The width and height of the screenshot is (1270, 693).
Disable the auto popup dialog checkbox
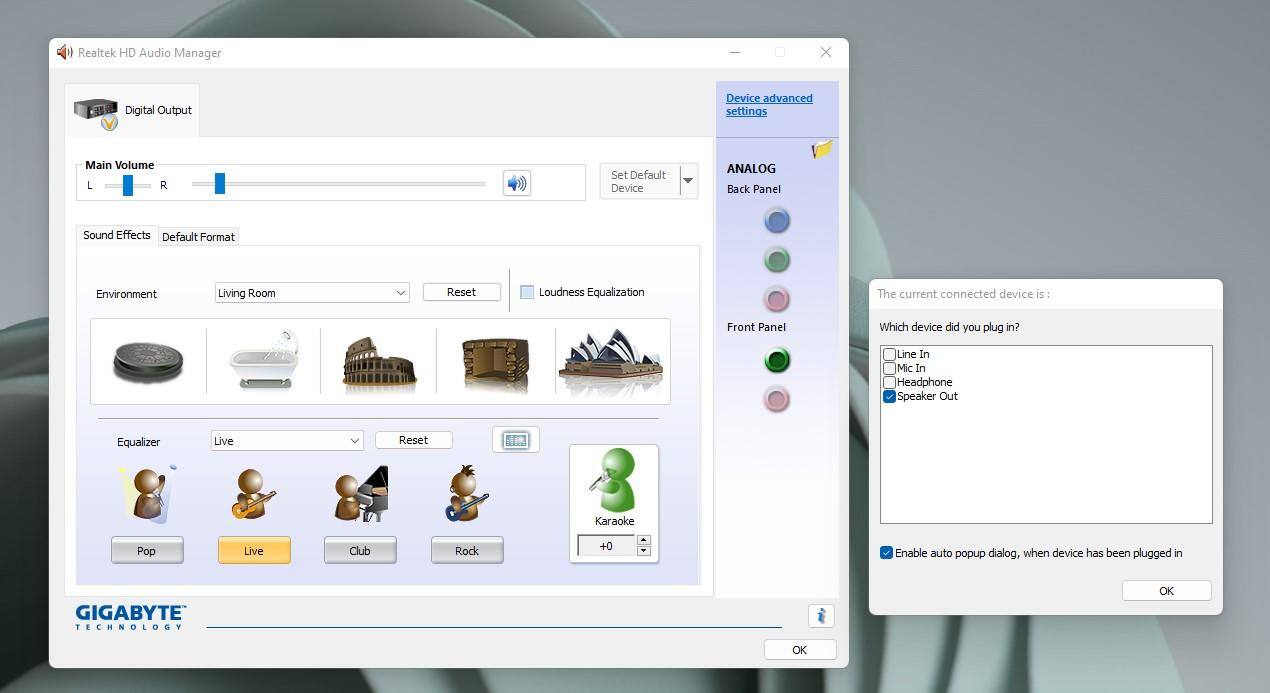886,553
